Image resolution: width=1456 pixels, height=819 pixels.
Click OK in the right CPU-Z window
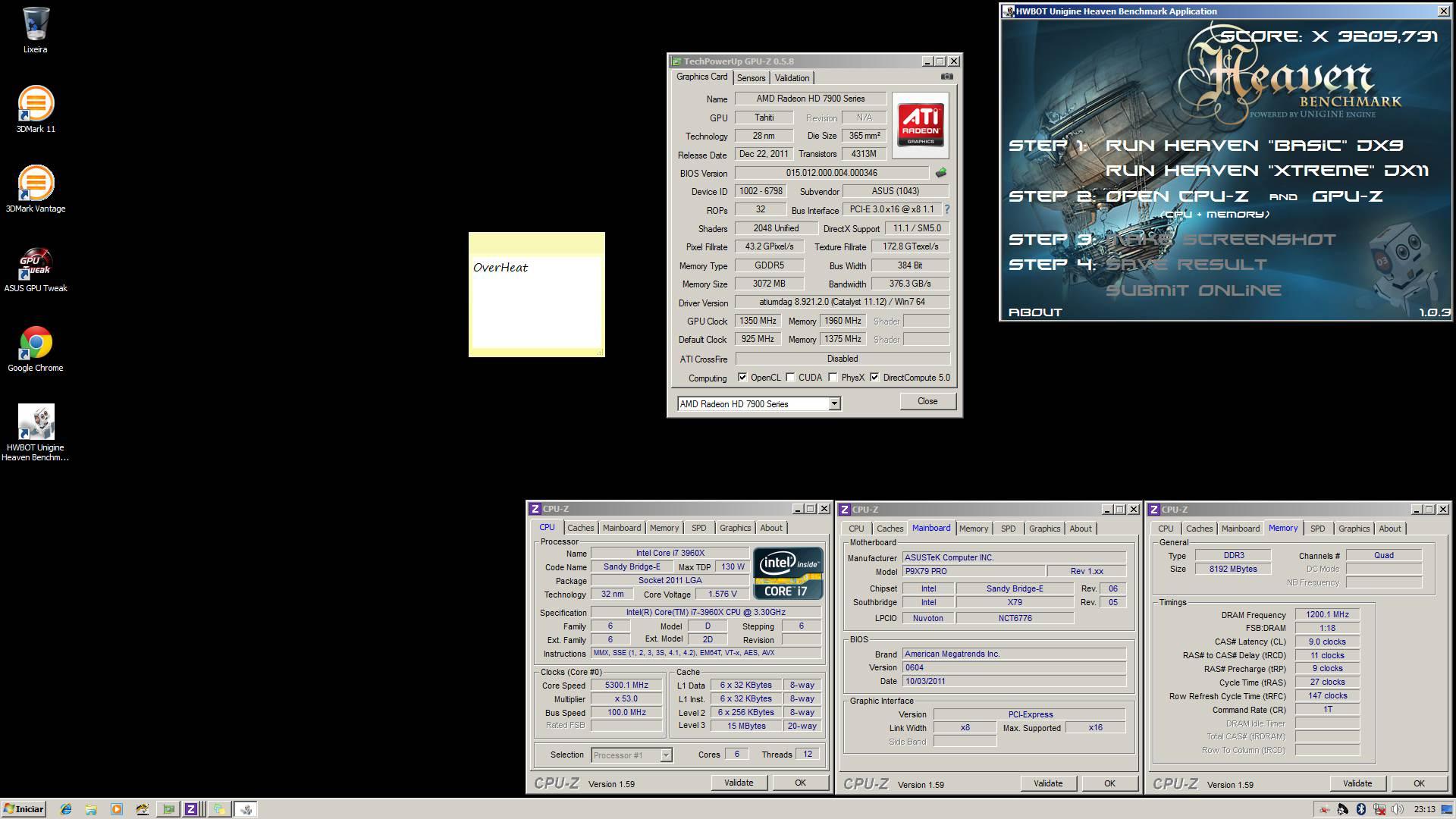[x=1419, y=783]
